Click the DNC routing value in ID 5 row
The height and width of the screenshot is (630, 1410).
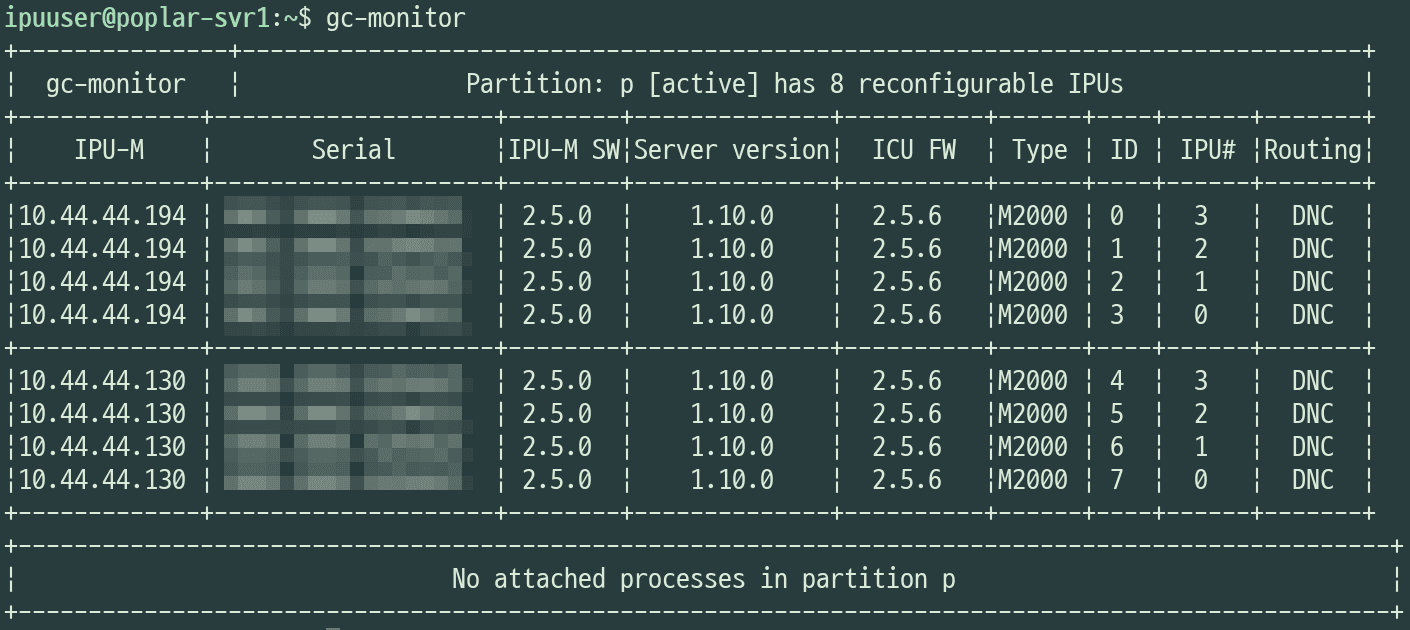point(1312,414)
